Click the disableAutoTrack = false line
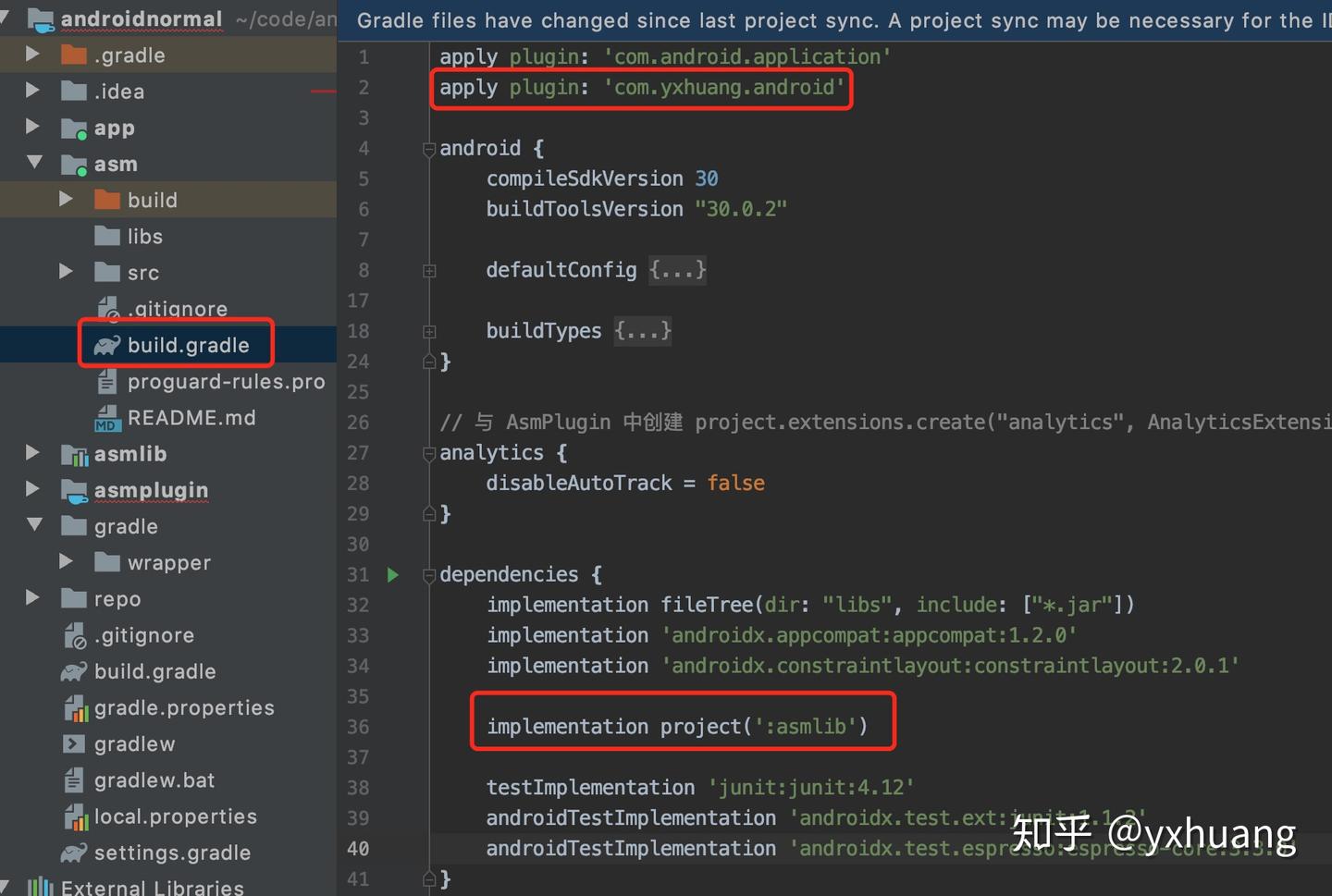 click(625, 484)
